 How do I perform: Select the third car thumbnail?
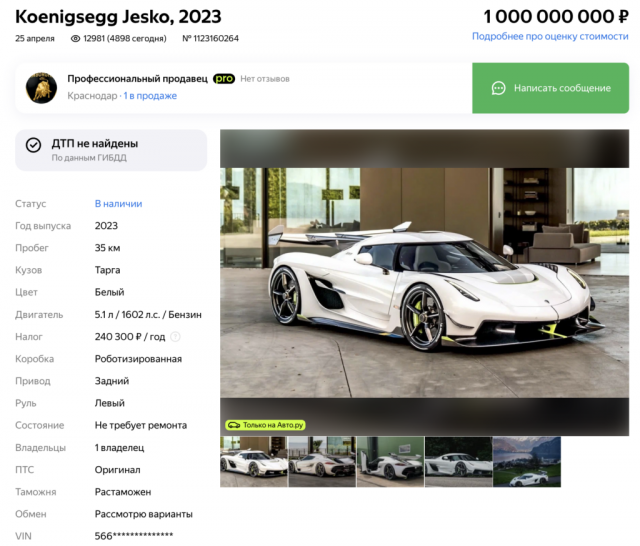(x=390, y=462)
